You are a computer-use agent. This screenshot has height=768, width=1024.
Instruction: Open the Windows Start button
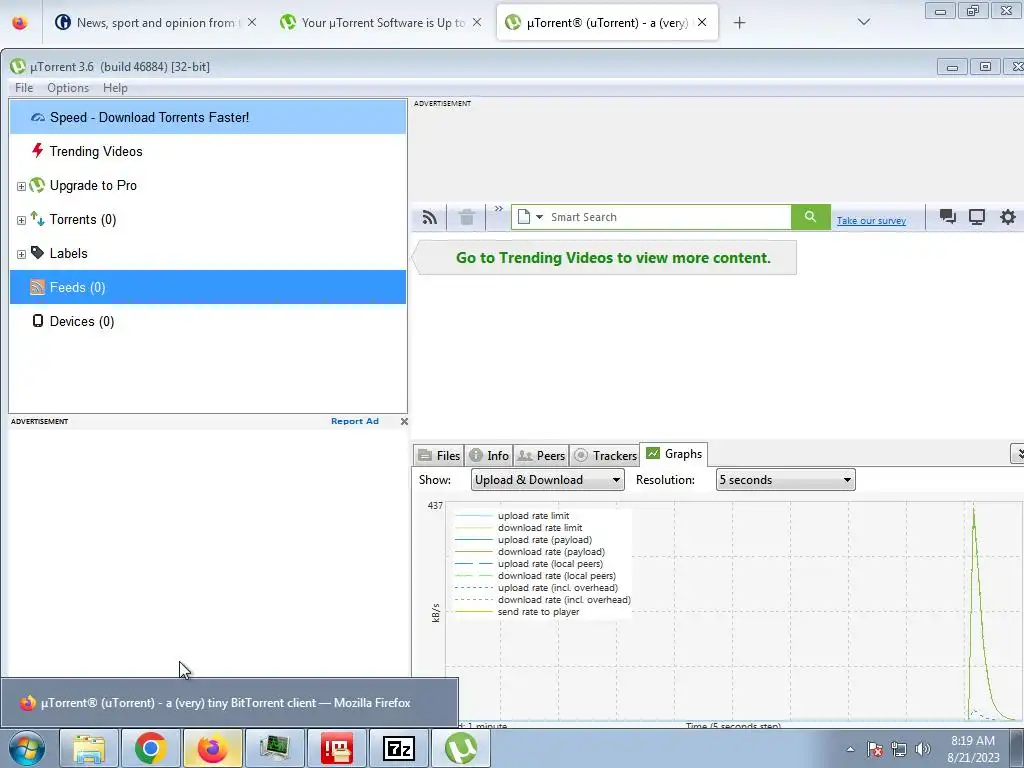pyautogui.click(x=27, y=748)
